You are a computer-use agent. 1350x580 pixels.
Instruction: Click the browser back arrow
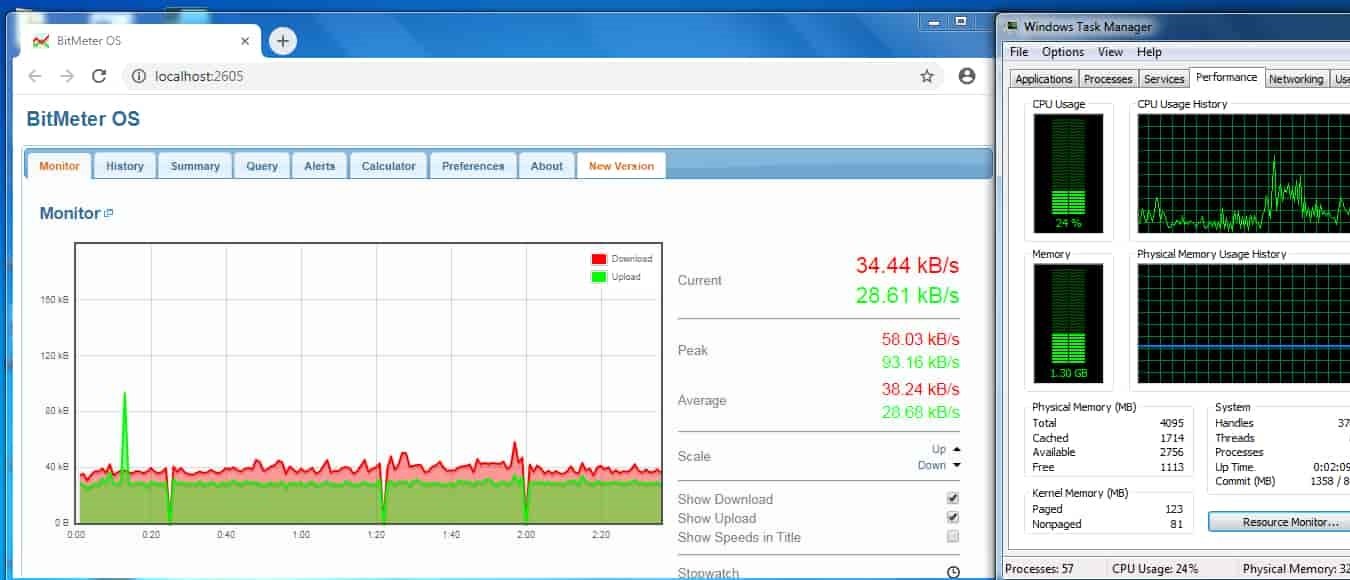(x=35, y=75)
